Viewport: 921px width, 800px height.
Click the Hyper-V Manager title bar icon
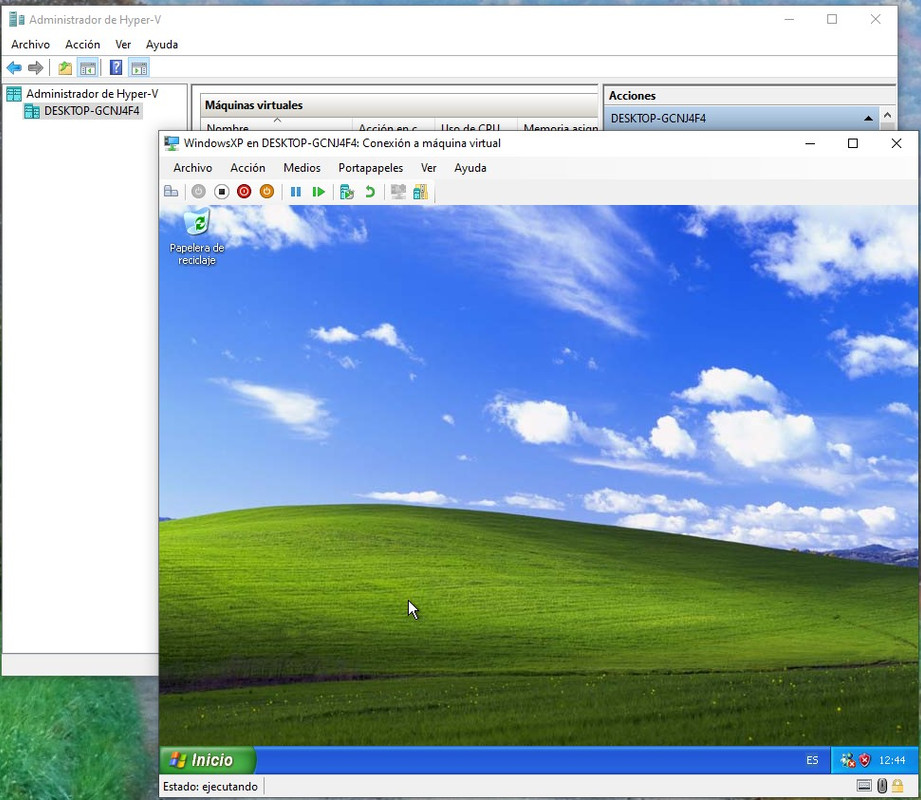click(x=16, y=20)
